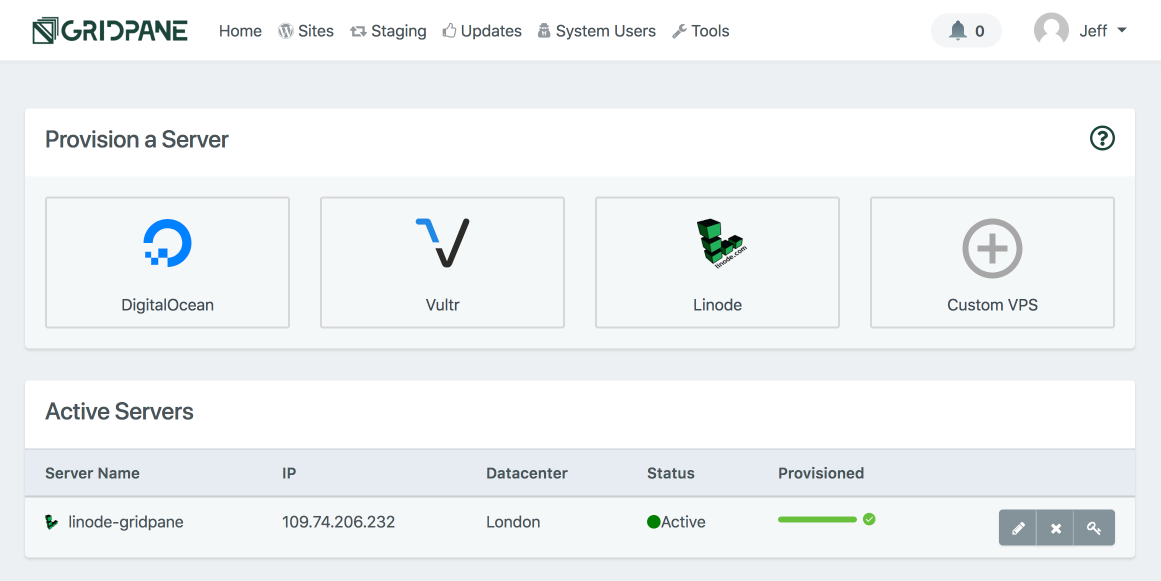This screenshot has height=581, width=1161.
Task: Open the Staging section
Action: coord(388,31)
